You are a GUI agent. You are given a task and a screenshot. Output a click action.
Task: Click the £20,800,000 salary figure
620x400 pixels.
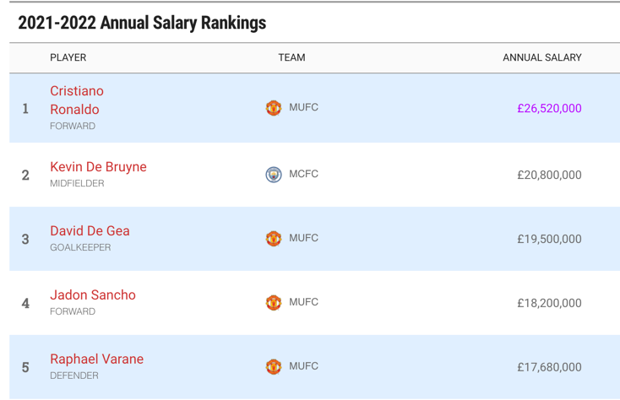click(x=549, y=175)
